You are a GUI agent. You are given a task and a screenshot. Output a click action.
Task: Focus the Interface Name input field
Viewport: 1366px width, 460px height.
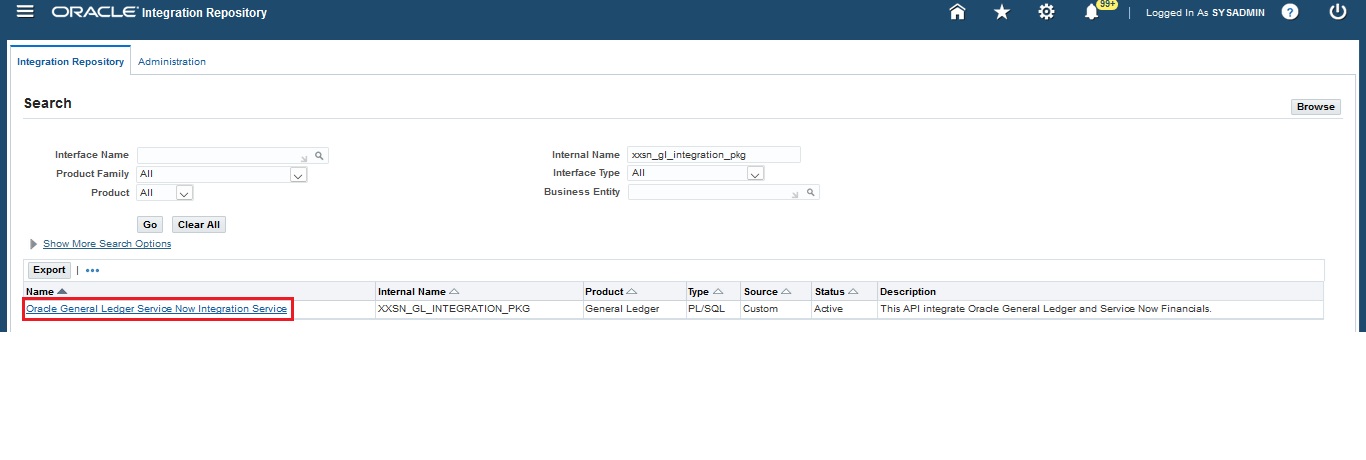pyautogui.click(x=223, y=156)
